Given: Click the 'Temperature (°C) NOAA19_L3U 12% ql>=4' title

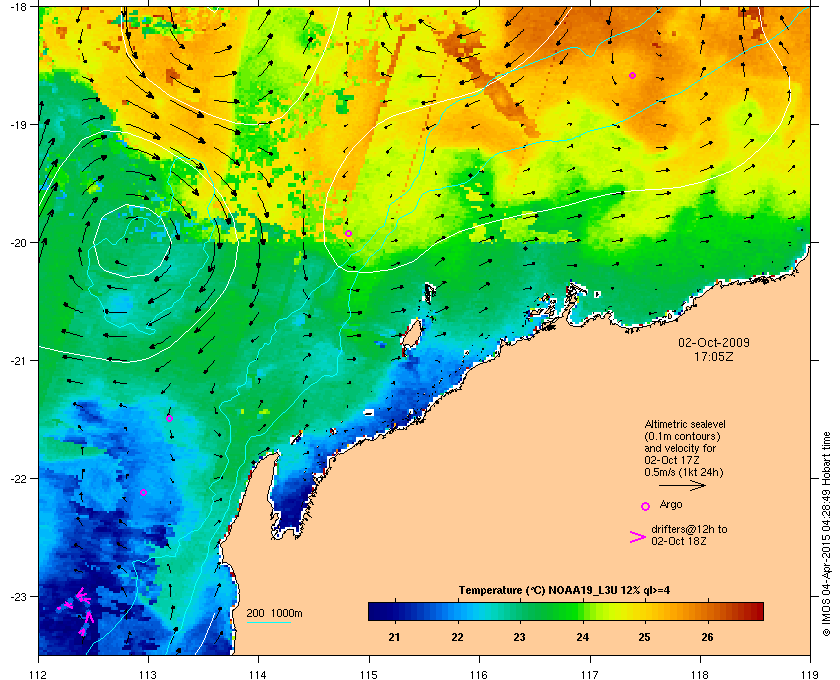Looking at the screenshot, I should click(564, 591).
